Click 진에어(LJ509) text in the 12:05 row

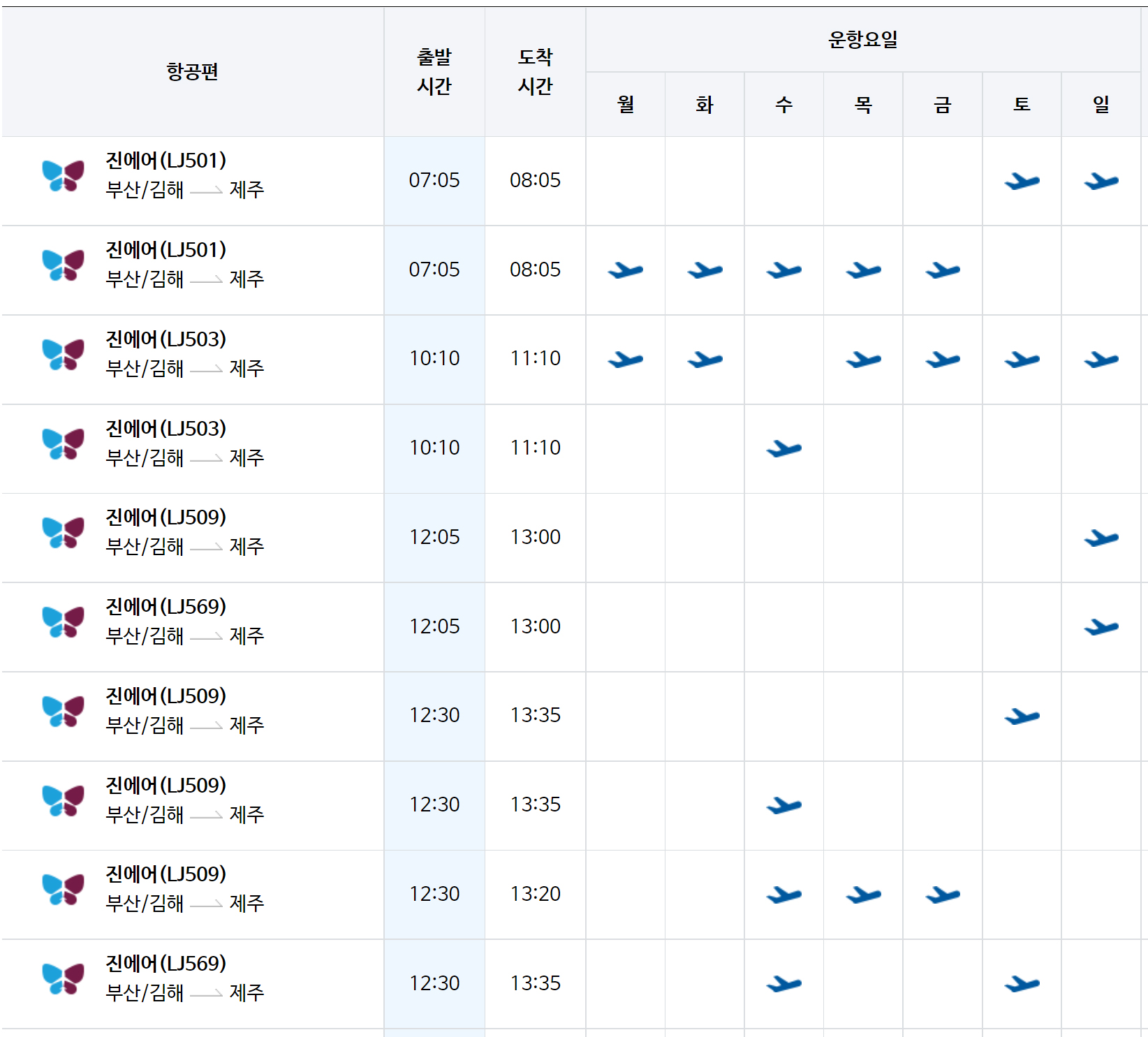coord(166,517)
